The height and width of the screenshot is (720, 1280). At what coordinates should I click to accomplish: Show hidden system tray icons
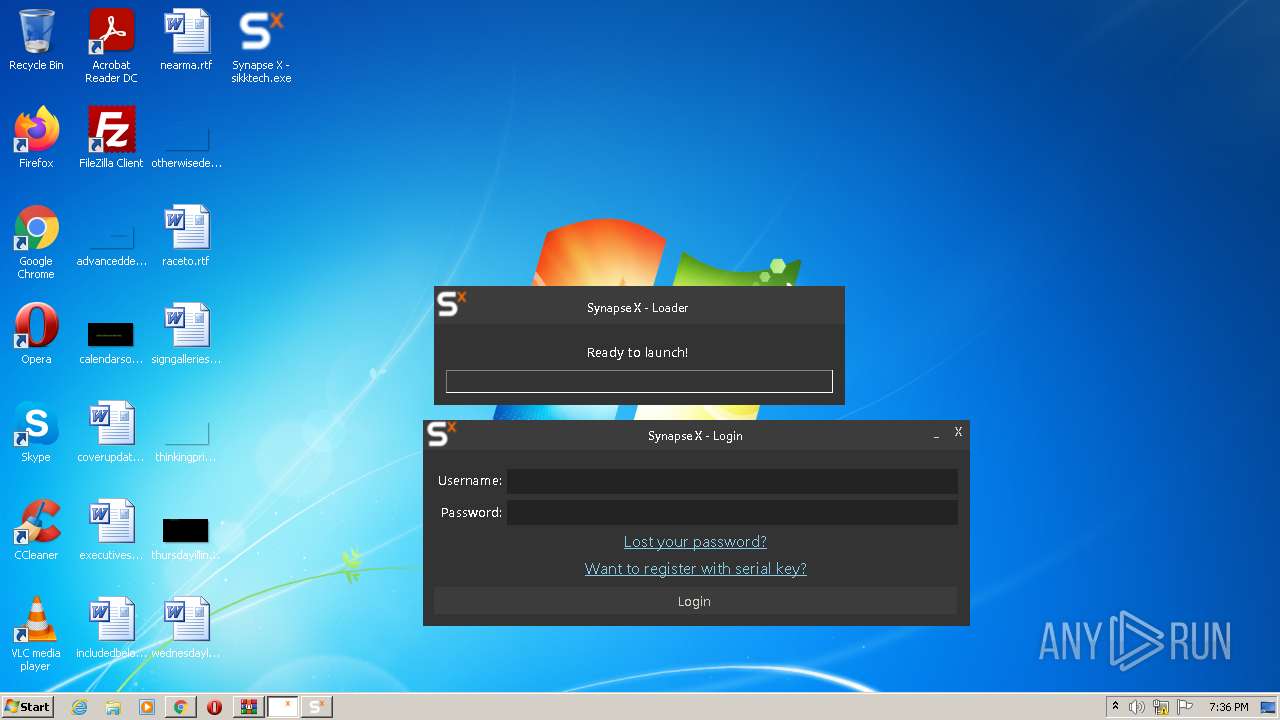tap(1115, 707)
